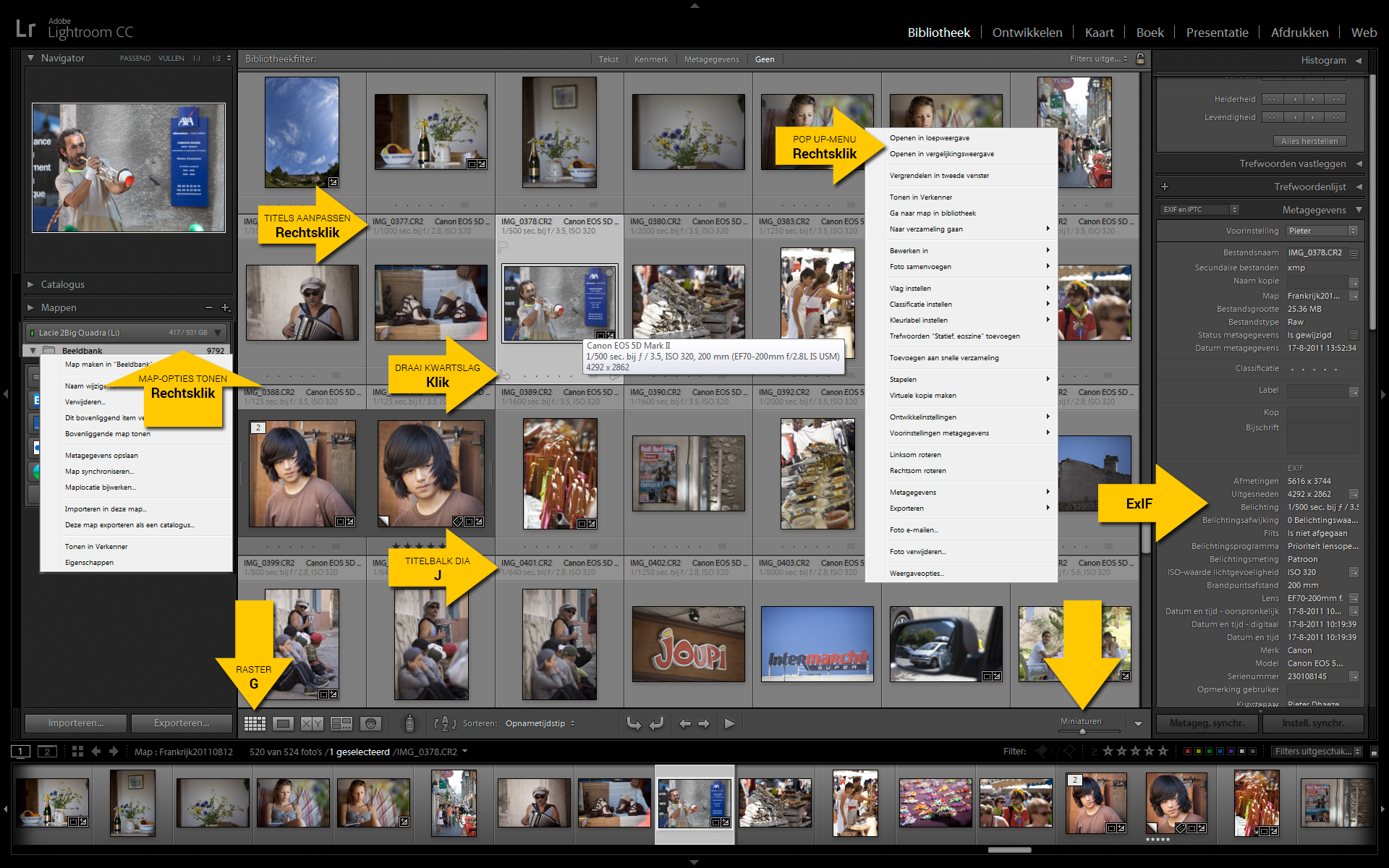Rotate photo counterclockwise toolbar icon

coord(634,723)
